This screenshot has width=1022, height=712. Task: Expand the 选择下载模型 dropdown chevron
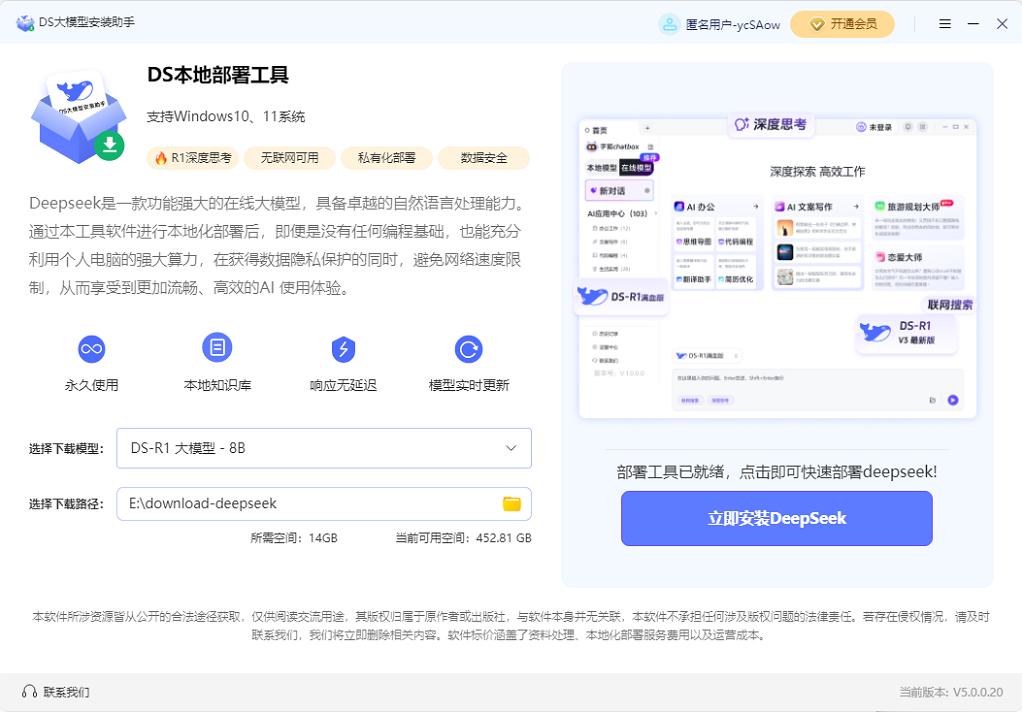(x=511, y=448)
